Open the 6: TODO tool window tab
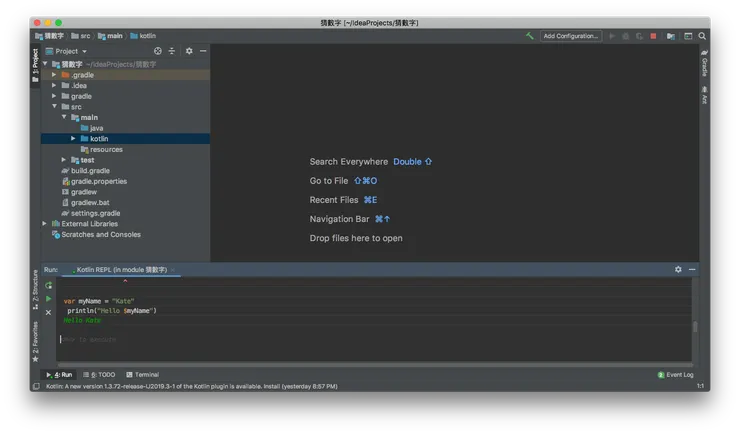 [x=99, y=375]
